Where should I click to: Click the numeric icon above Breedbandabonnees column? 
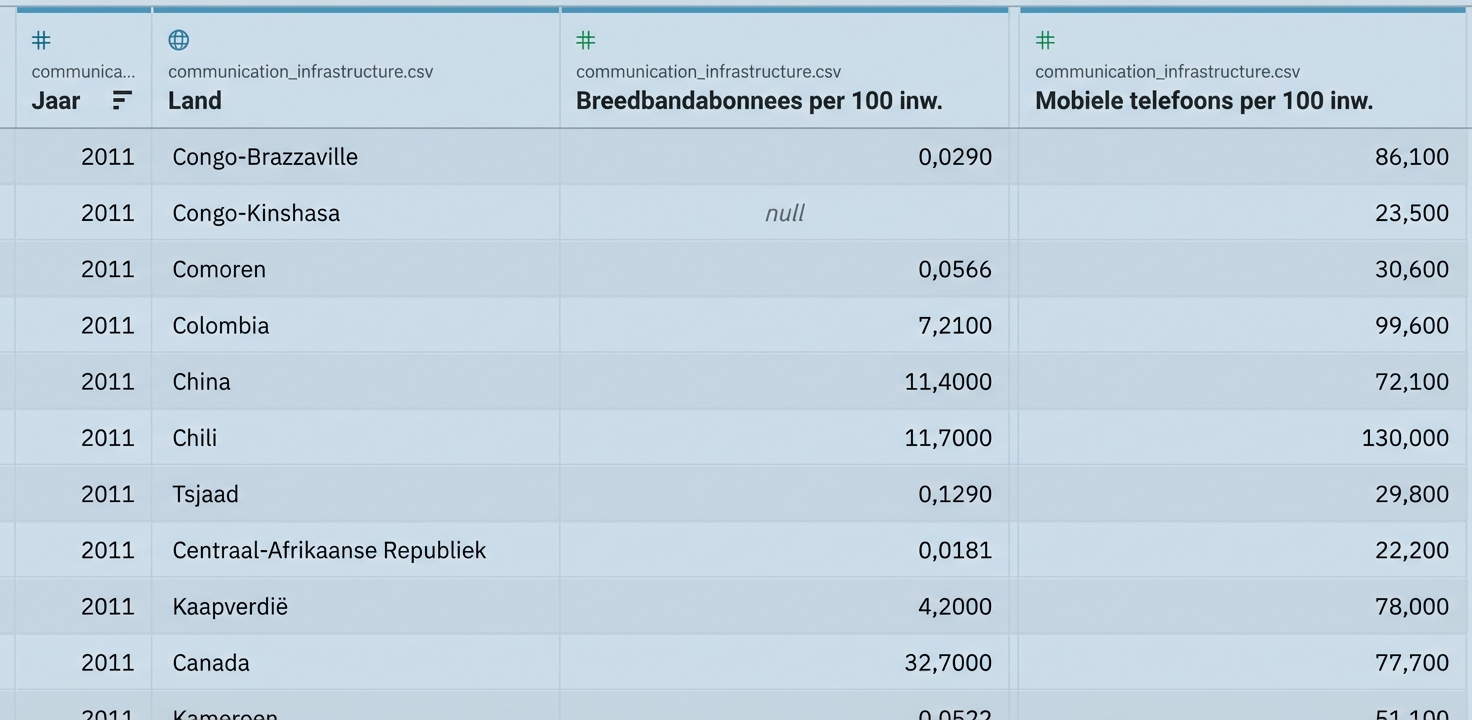click(x=585, y=40)
